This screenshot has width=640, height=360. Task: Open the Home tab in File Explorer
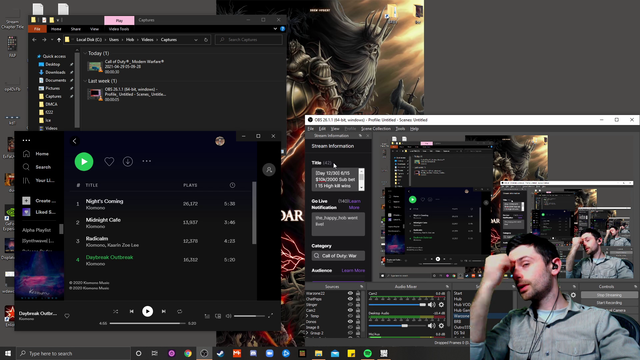pyautogui.click(x=56, y=29)
